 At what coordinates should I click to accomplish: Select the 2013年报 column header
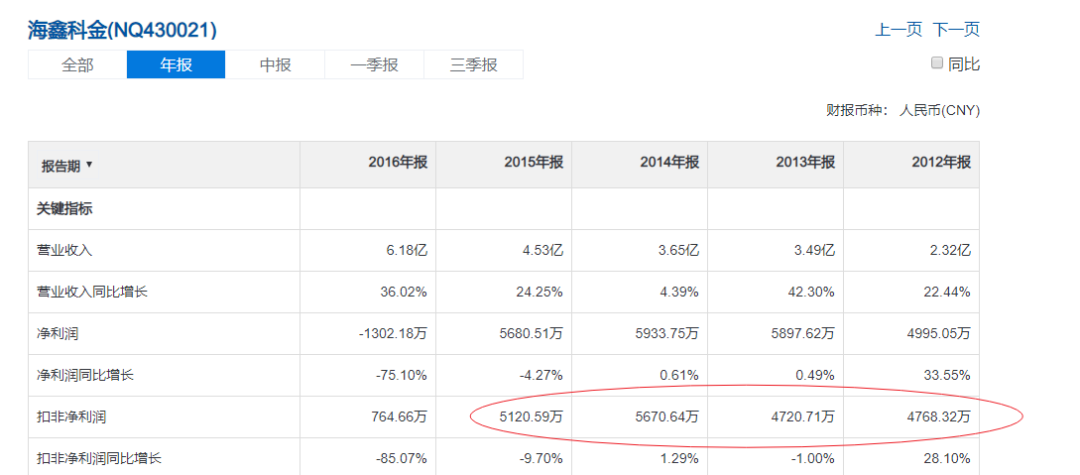(805, 162)
